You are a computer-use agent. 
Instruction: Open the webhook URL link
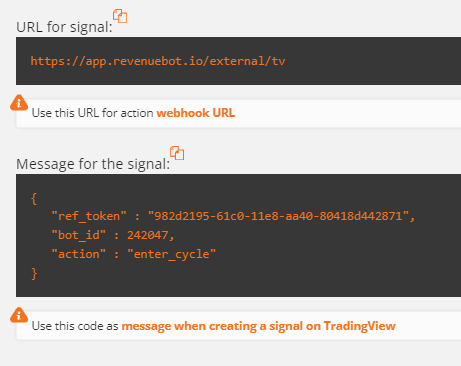click(x=196, y=113)
